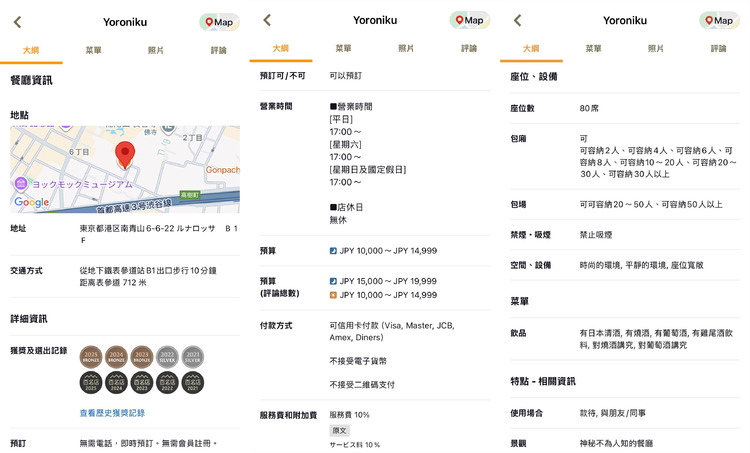
Task: Select 評論 tab on right screen
Action: pos(718,48)
